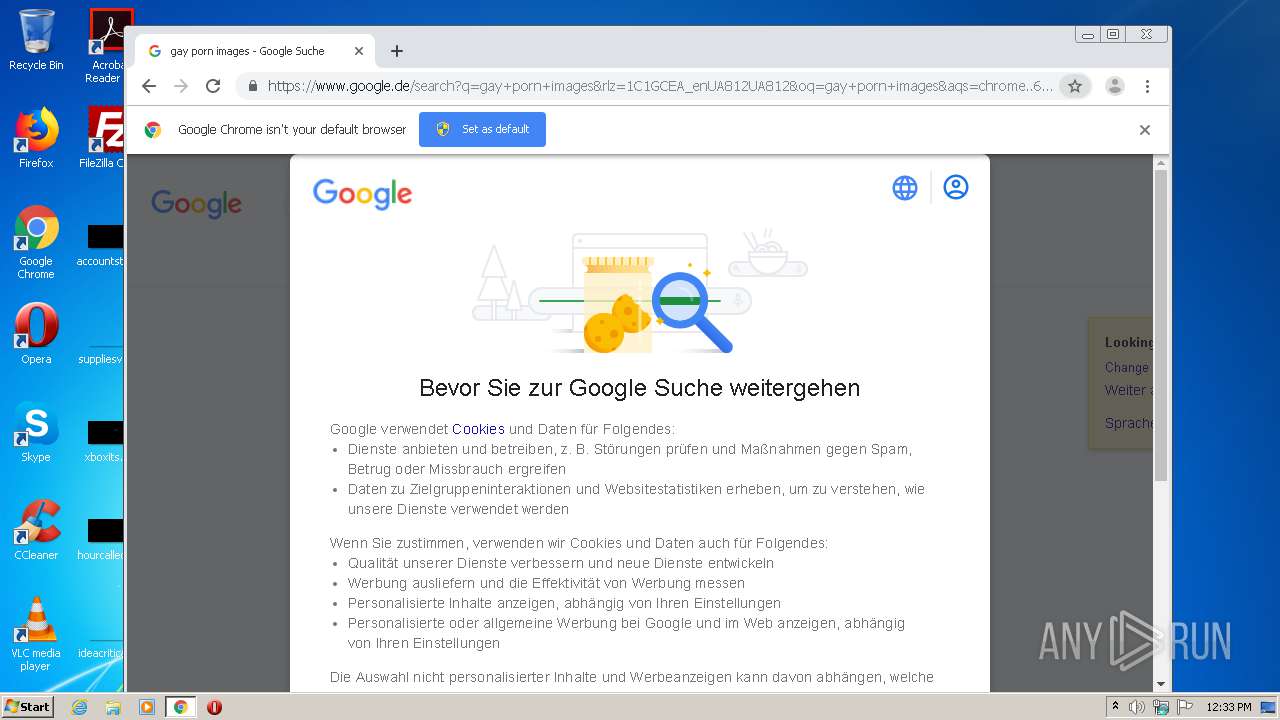Open the network tray icon

pos(1161,707)
